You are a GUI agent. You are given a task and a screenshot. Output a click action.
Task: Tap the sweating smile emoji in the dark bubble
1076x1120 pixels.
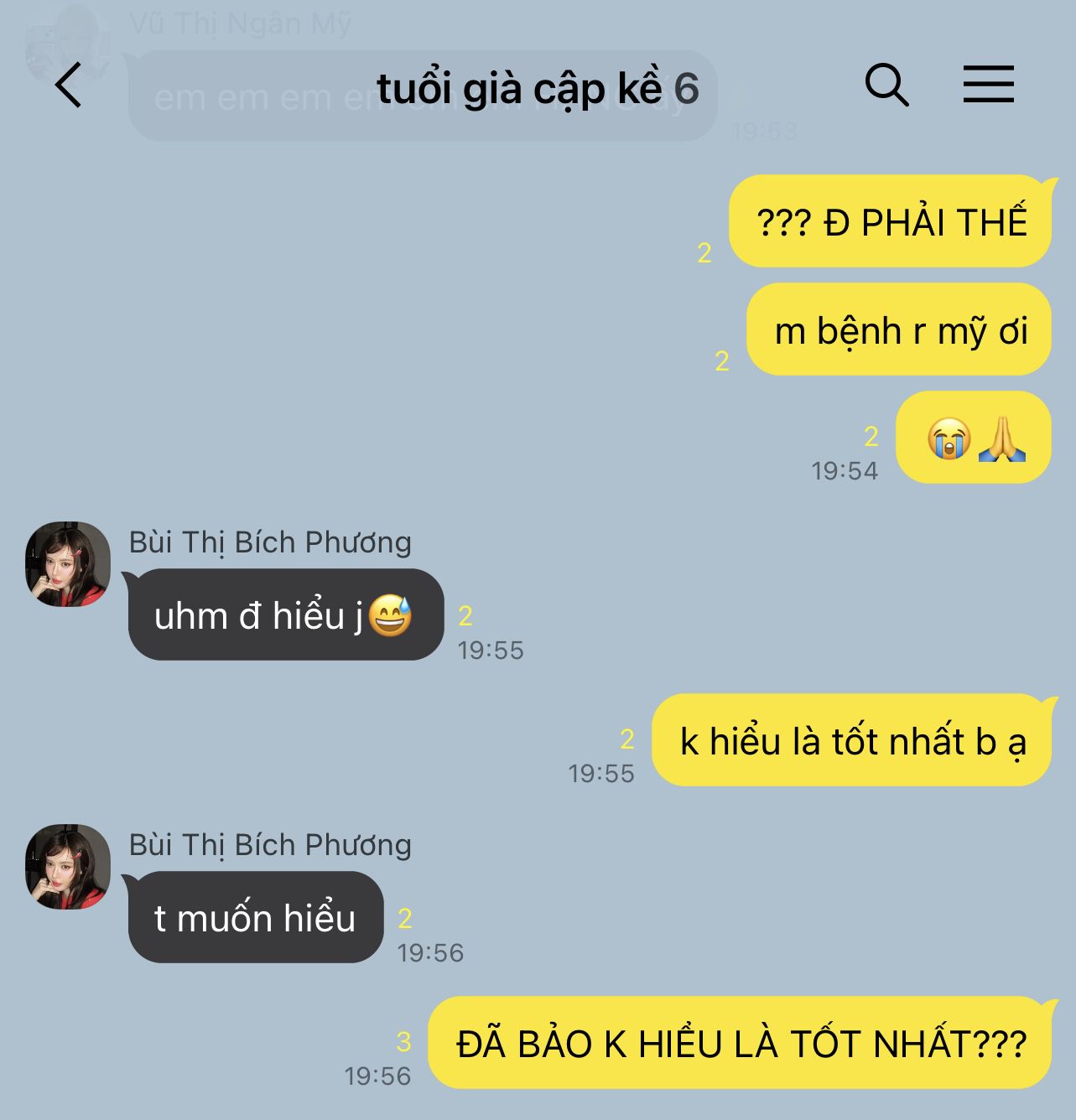point(390,615)
